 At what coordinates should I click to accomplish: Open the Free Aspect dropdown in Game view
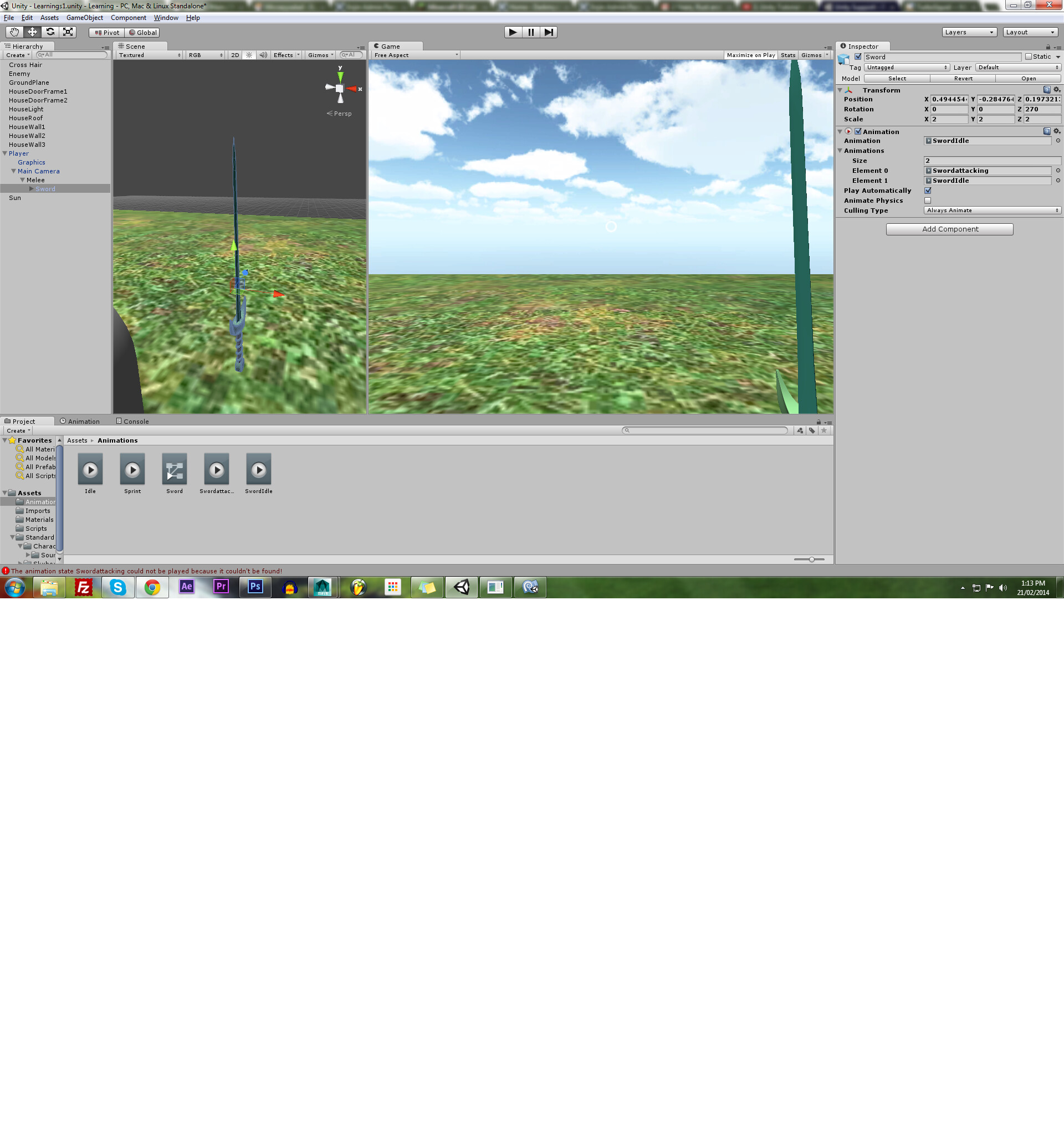coord(414,55)
